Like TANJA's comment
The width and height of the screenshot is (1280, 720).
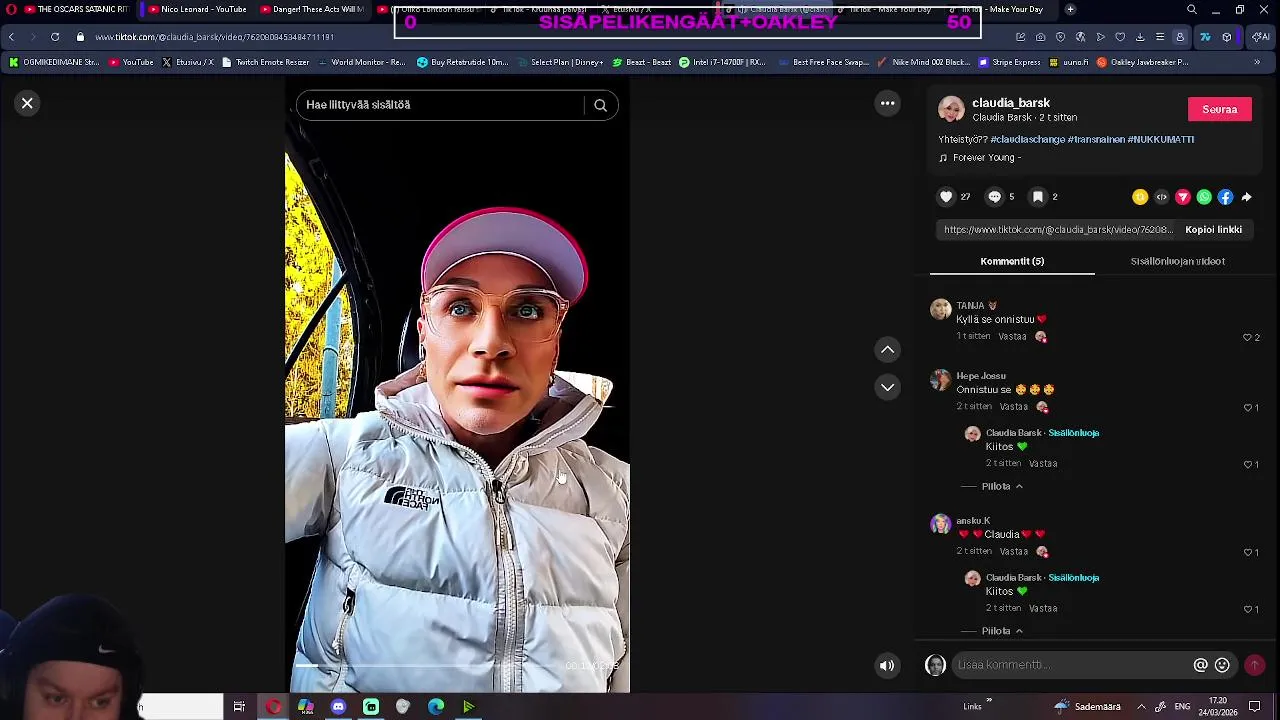(1247, 337)
